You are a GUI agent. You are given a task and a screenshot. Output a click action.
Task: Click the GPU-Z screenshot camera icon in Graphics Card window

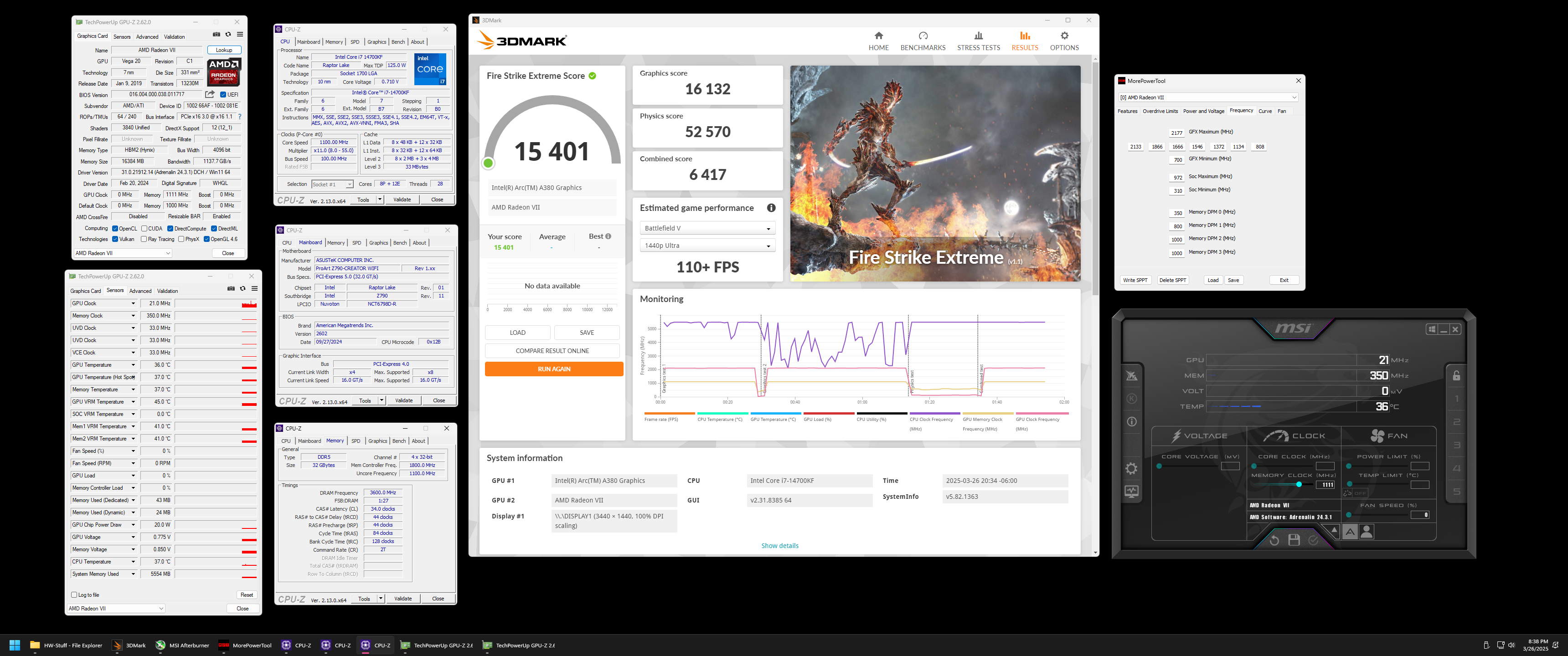[216, 34]
